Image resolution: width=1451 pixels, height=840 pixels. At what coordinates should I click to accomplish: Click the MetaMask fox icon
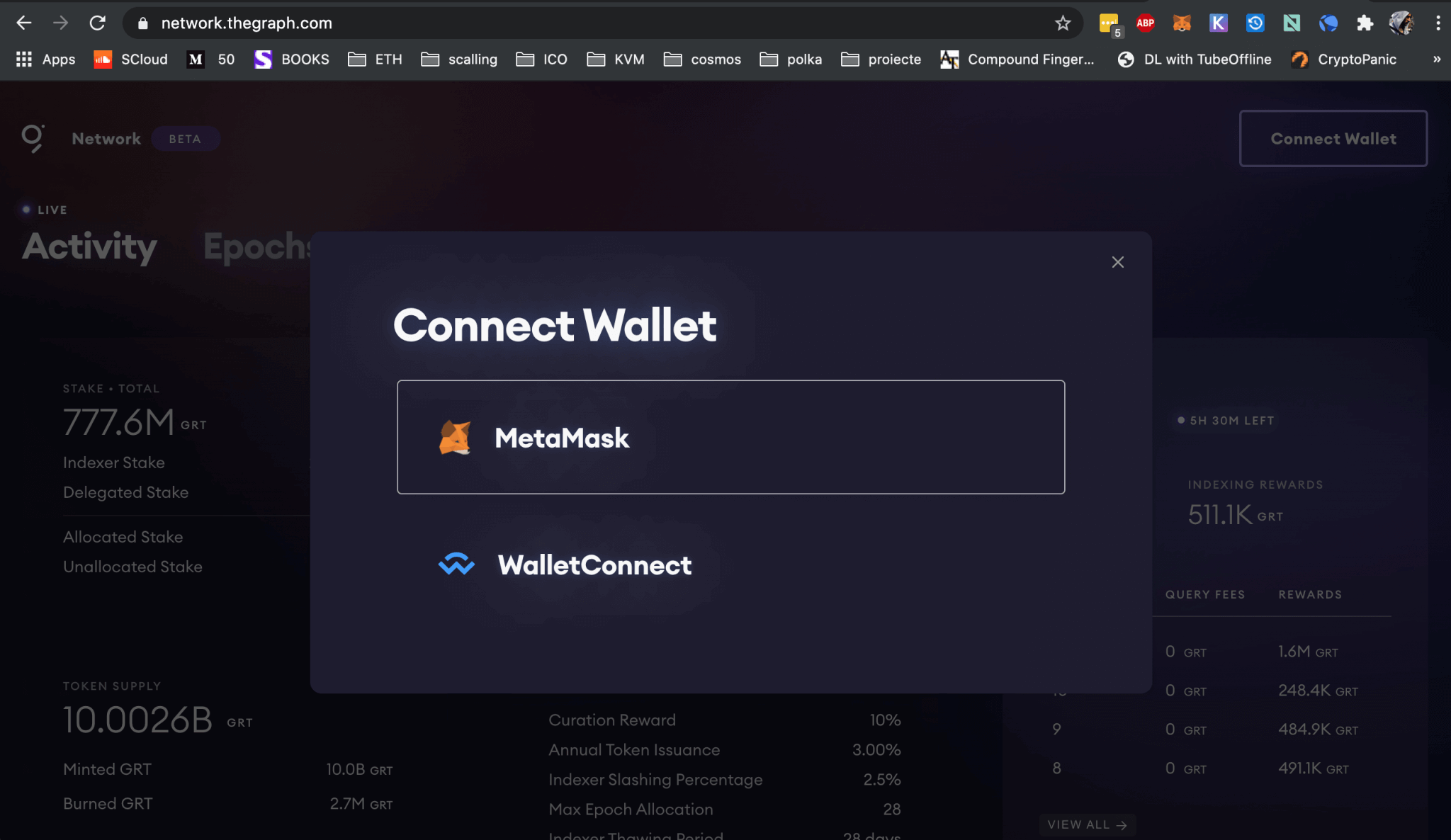(456, 437)
